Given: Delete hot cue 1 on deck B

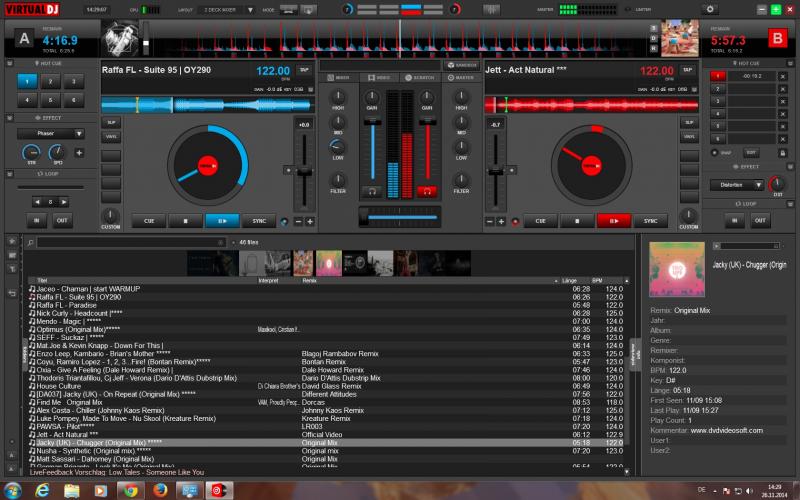Looking at the screenshot, I should [x=783, y=76].
